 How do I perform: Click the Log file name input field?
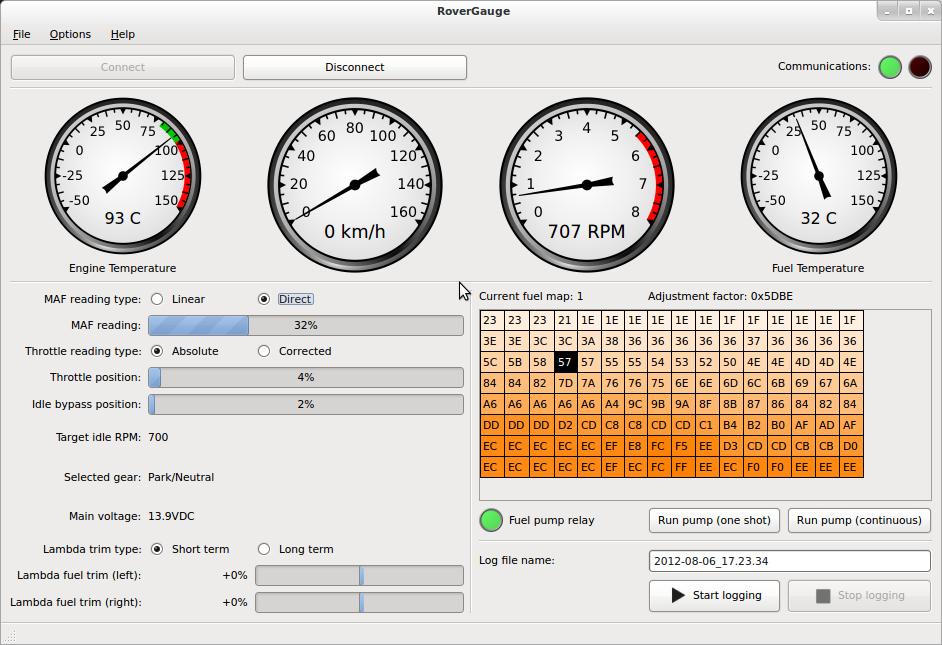[789, 561]
